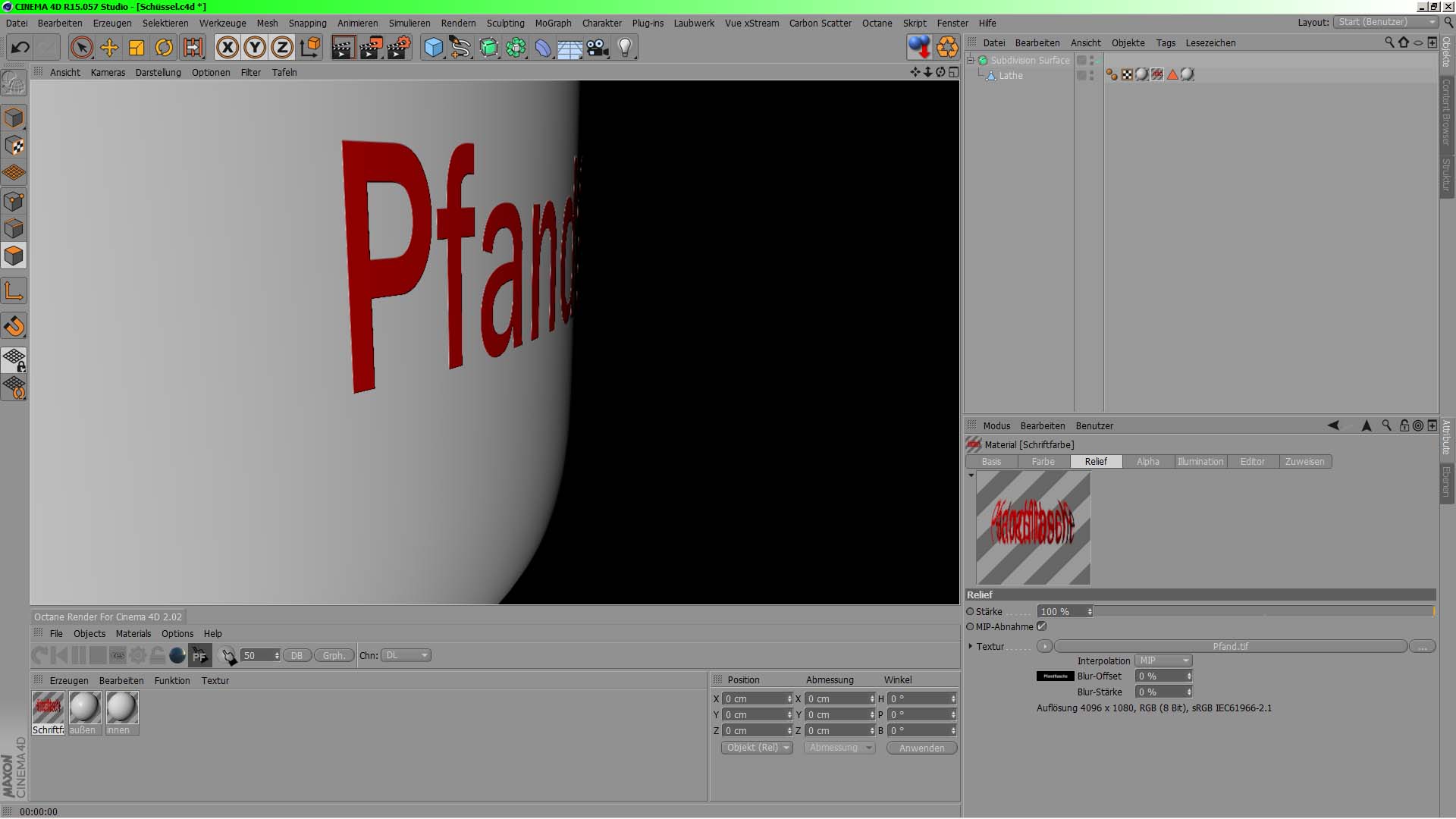Click the light bulb icon
Screen dimensions: 1456x819
tap(625, 48)
